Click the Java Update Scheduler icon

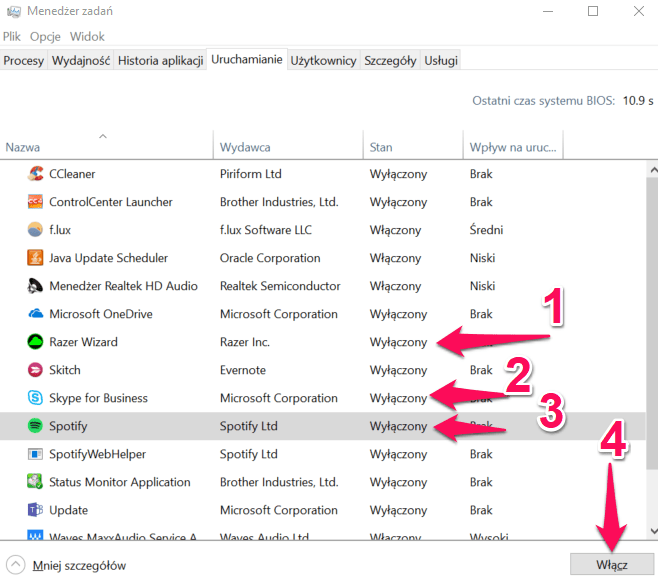point(36,258)
